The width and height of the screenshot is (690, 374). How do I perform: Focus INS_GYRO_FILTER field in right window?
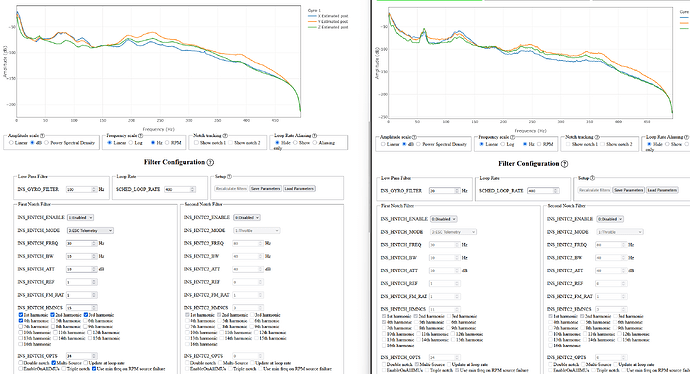444,191
